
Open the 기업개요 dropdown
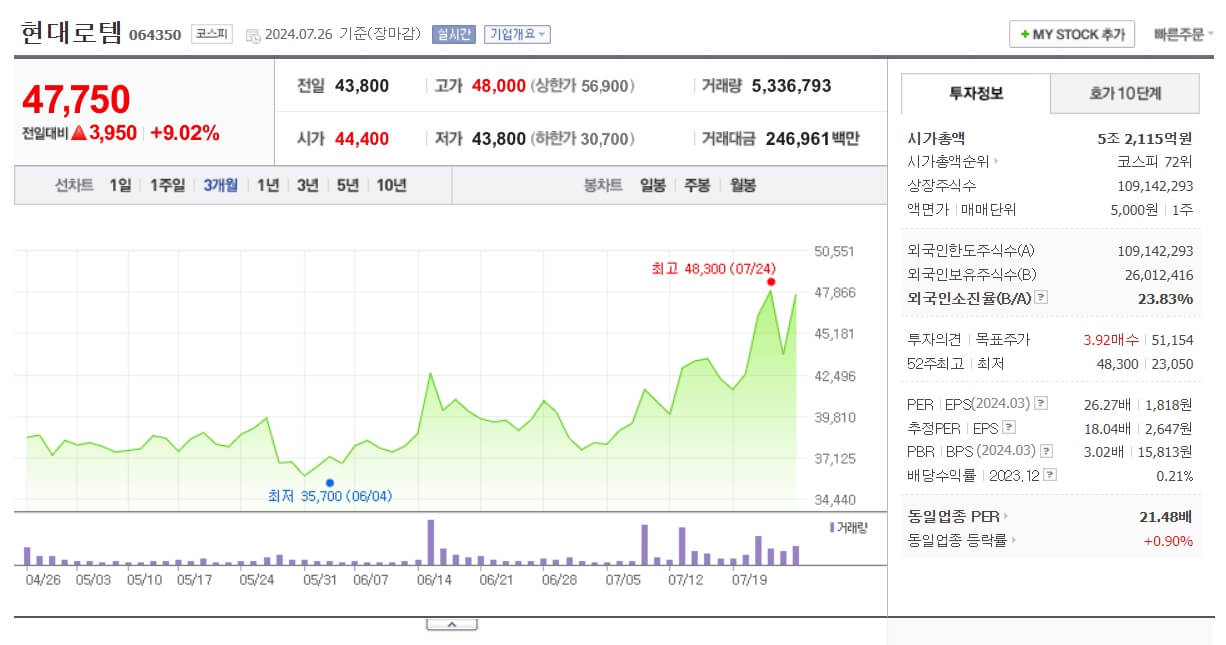click(x=517, y=34)
